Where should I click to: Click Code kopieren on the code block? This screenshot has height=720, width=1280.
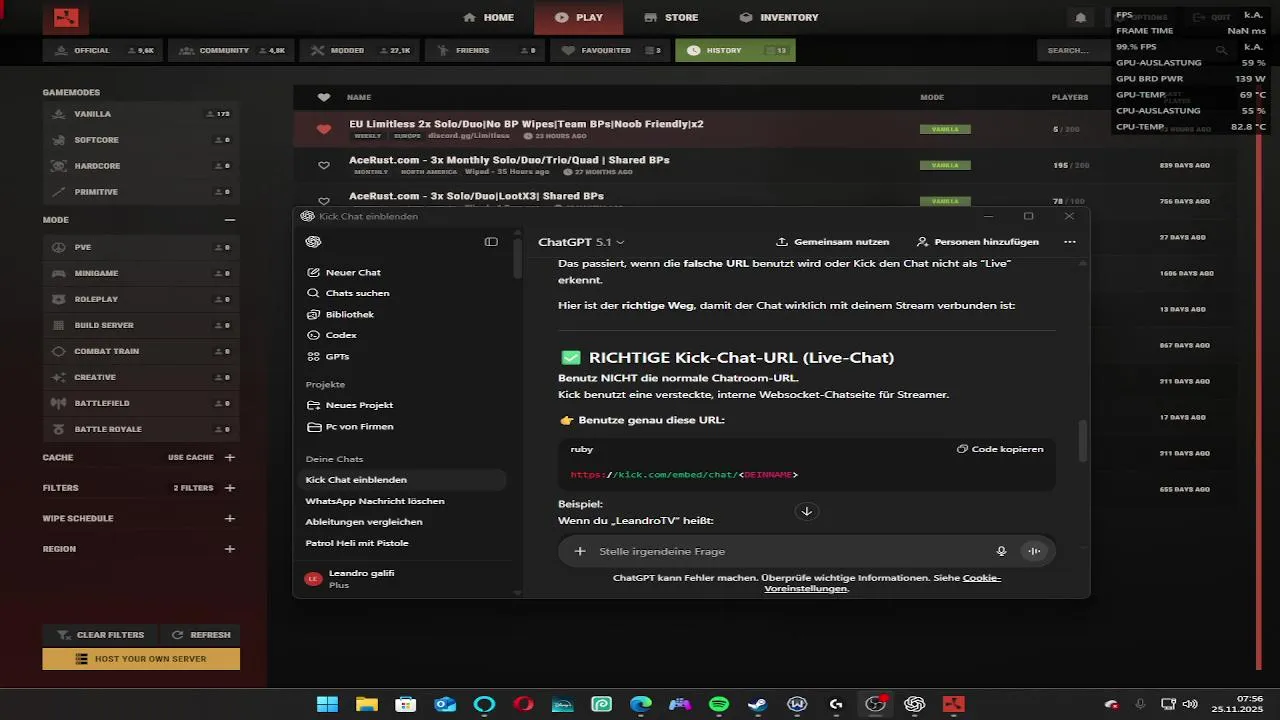(x=1000, y=449)
